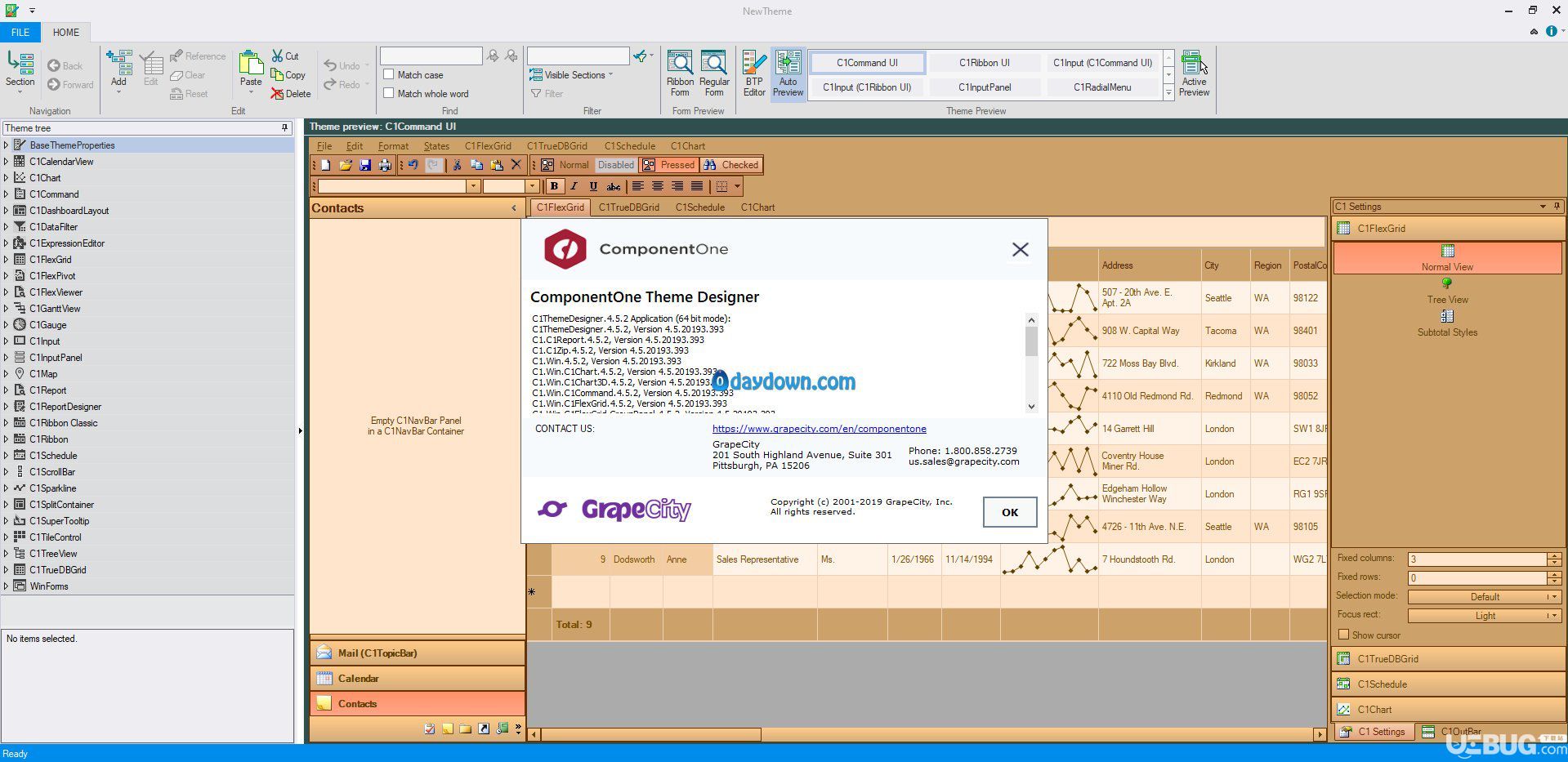1568x762 pixels.
Task: Switch to C1Schedule preview tab
Action: (699, 207)
